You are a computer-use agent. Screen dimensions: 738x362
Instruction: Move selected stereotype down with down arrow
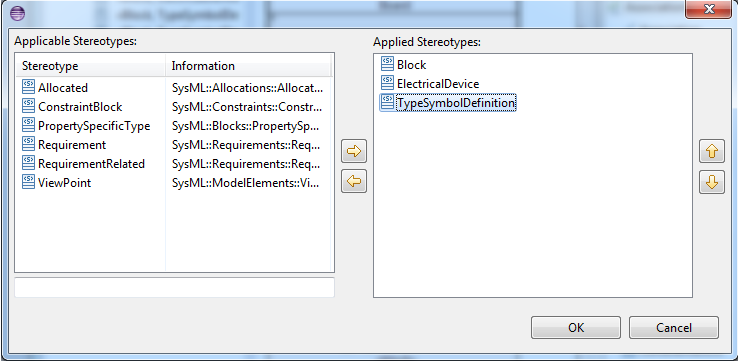pyautogui.click(x=712, y=182)
